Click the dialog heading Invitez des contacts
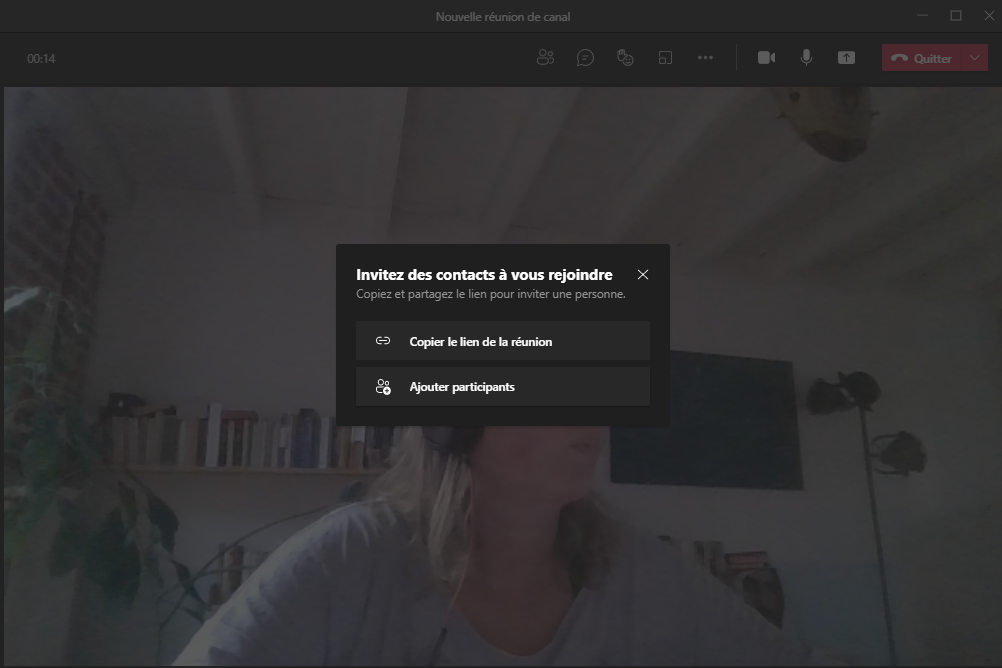Viewport: 1002px width, 668px height. (x=484, y=275)
